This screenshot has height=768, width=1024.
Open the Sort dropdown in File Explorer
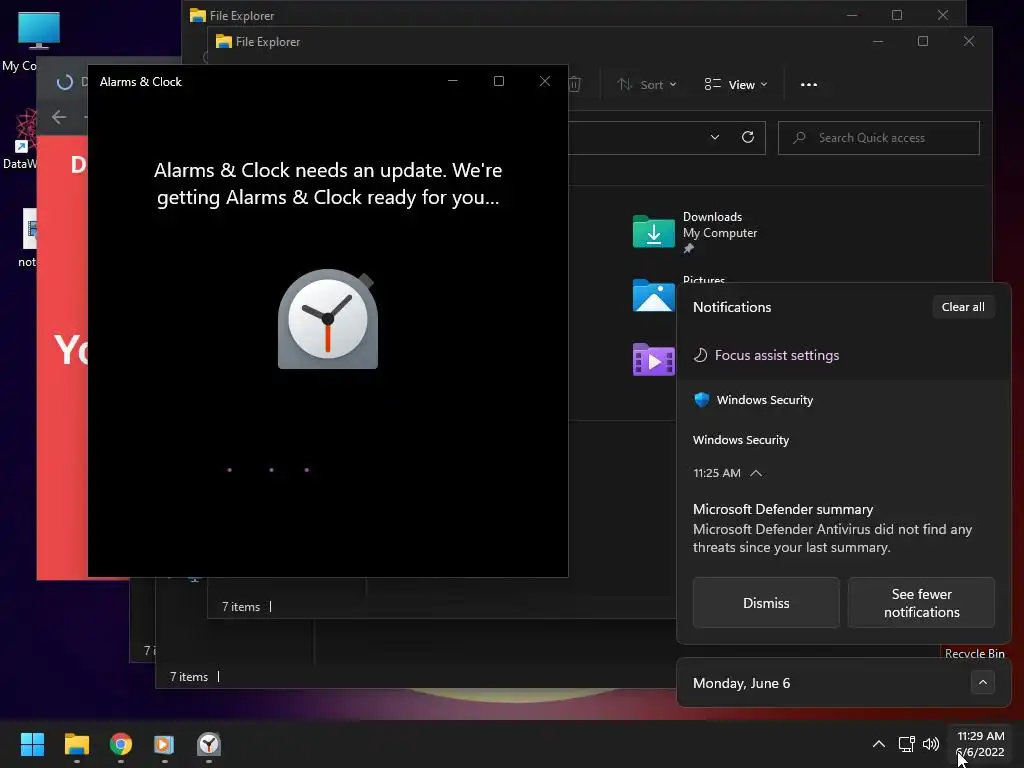(647, 85)
